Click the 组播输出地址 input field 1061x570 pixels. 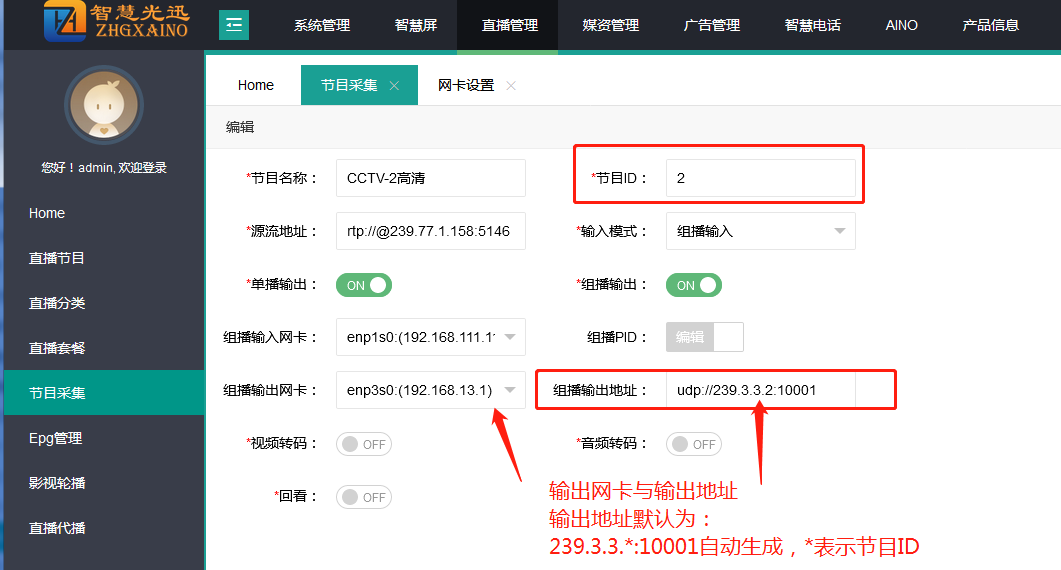760,390
